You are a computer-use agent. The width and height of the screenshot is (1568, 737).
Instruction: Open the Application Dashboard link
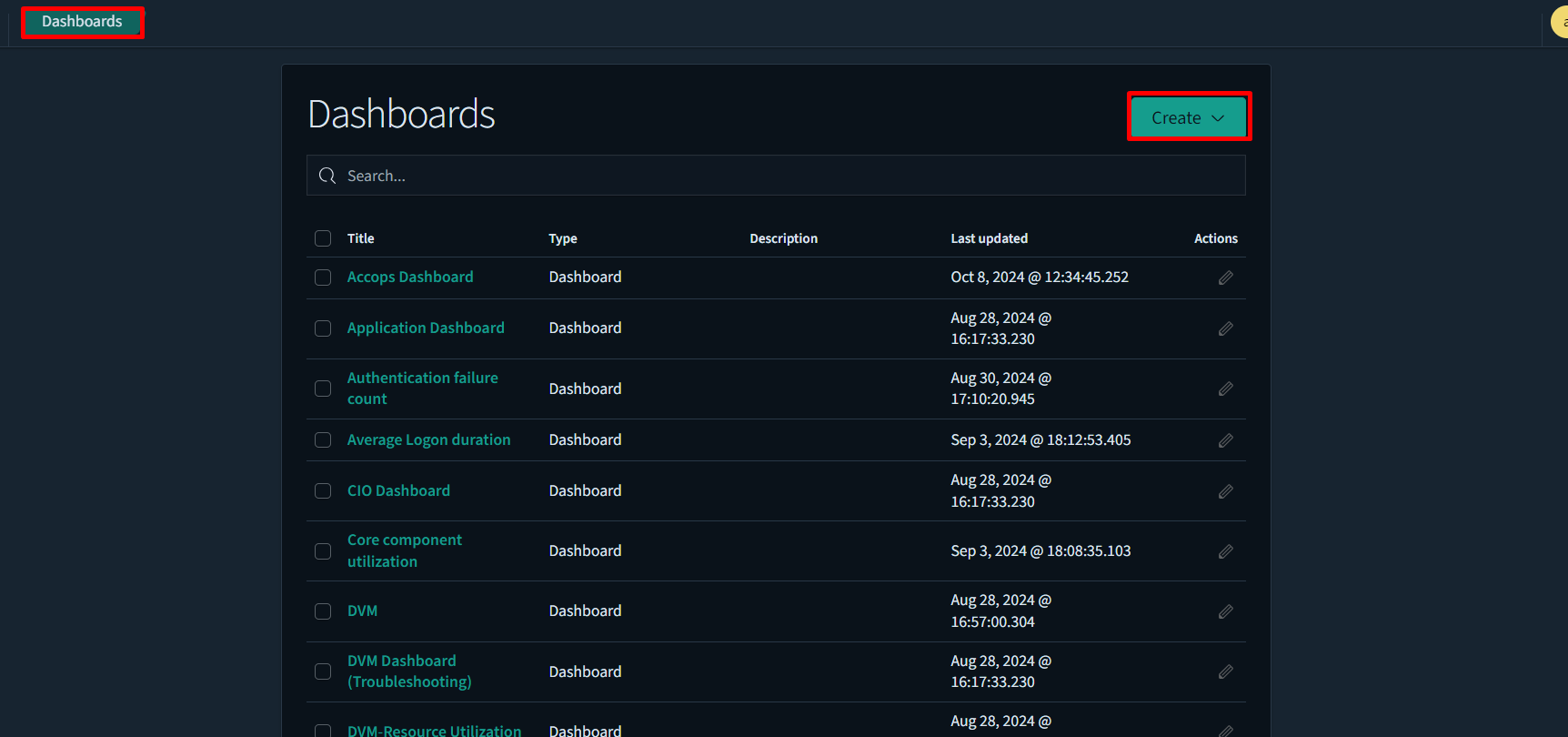coord(426,328)
